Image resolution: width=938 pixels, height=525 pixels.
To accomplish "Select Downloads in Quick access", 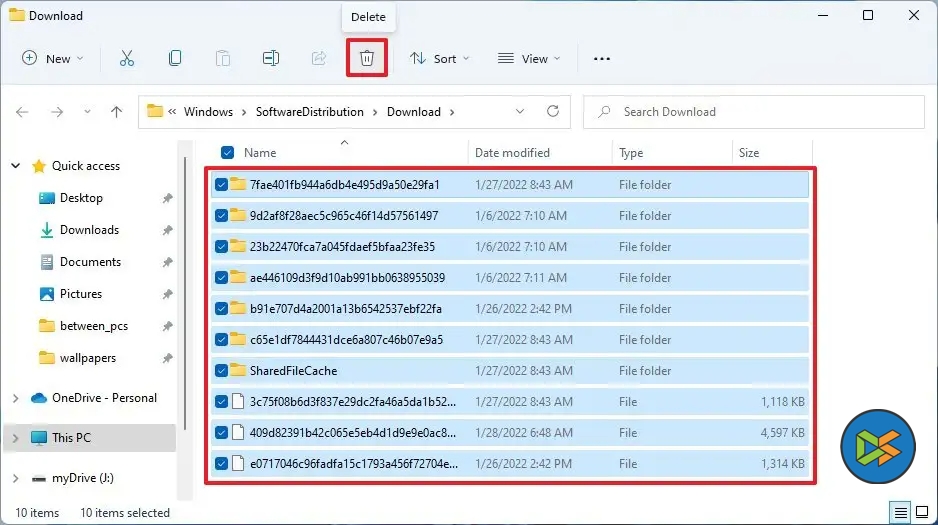I will coord(89,230).
